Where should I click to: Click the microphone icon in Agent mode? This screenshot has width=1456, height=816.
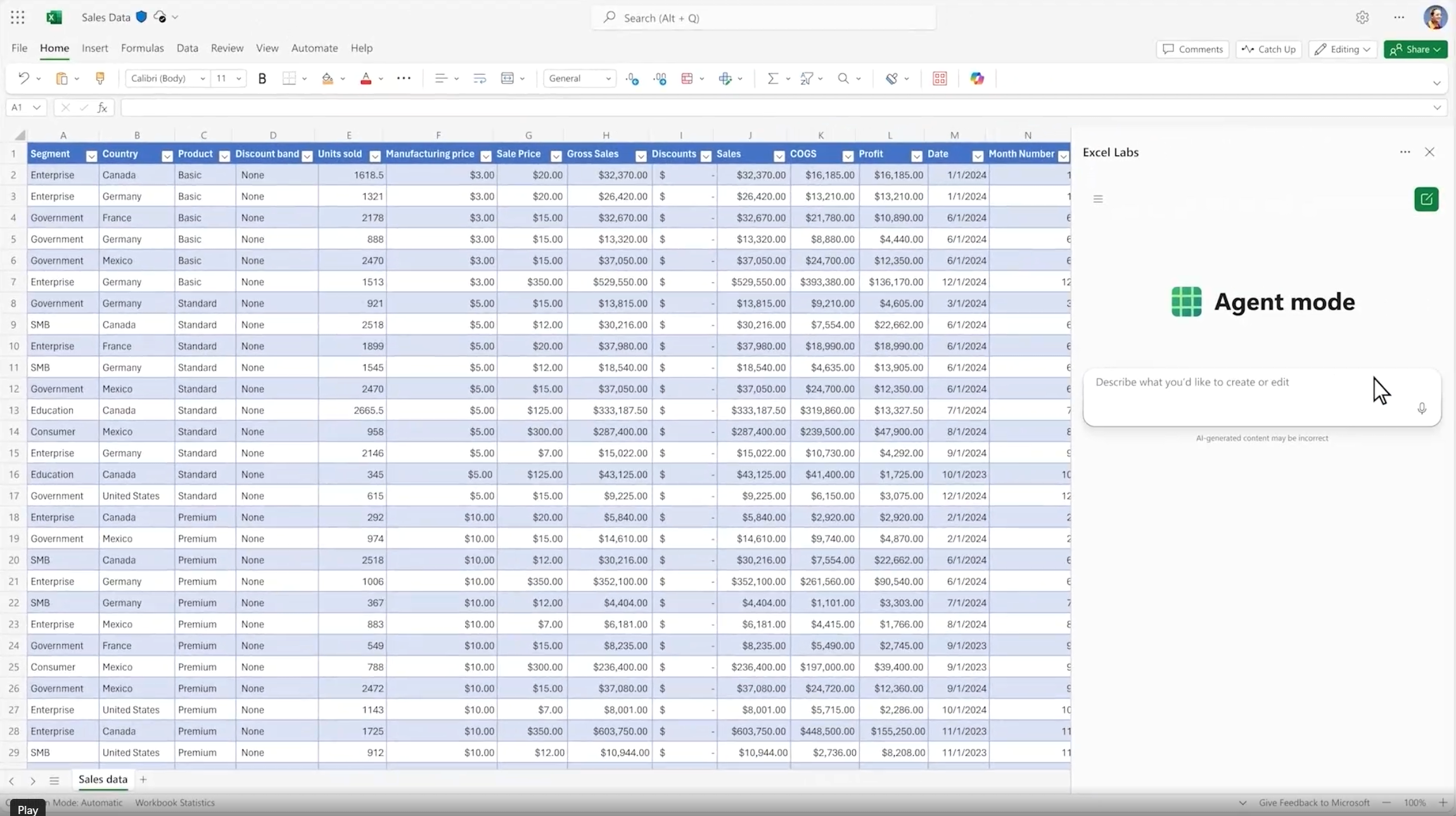tap(1422, 409)
